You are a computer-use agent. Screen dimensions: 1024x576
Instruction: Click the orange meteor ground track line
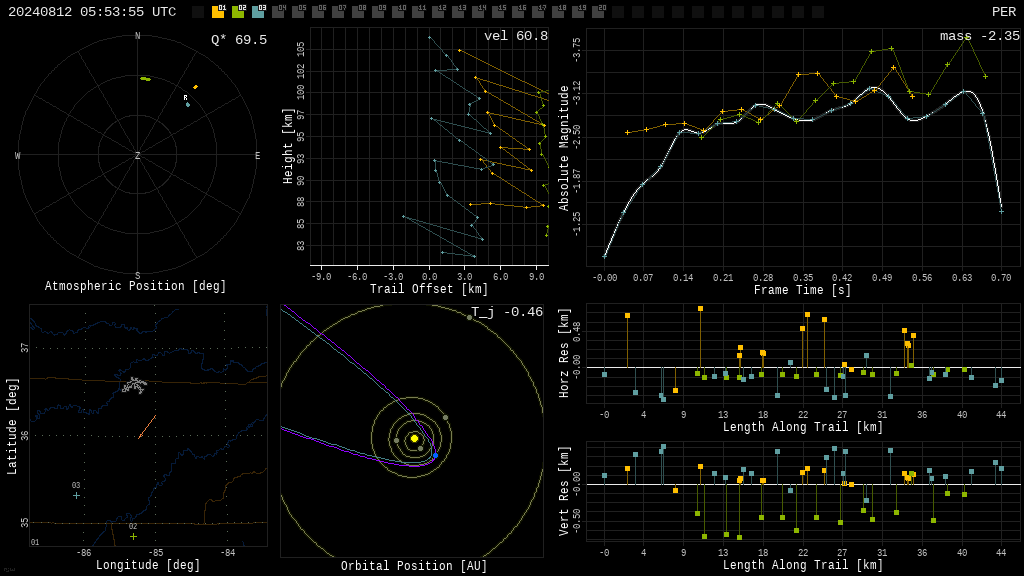pos(147,427)
